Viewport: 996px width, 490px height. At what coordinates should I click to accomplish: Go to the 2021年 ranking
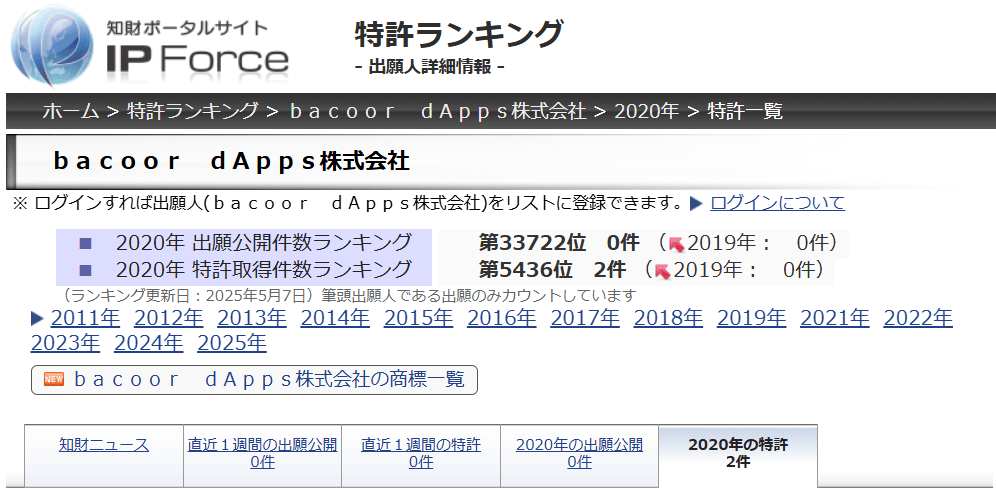point(835,318)
